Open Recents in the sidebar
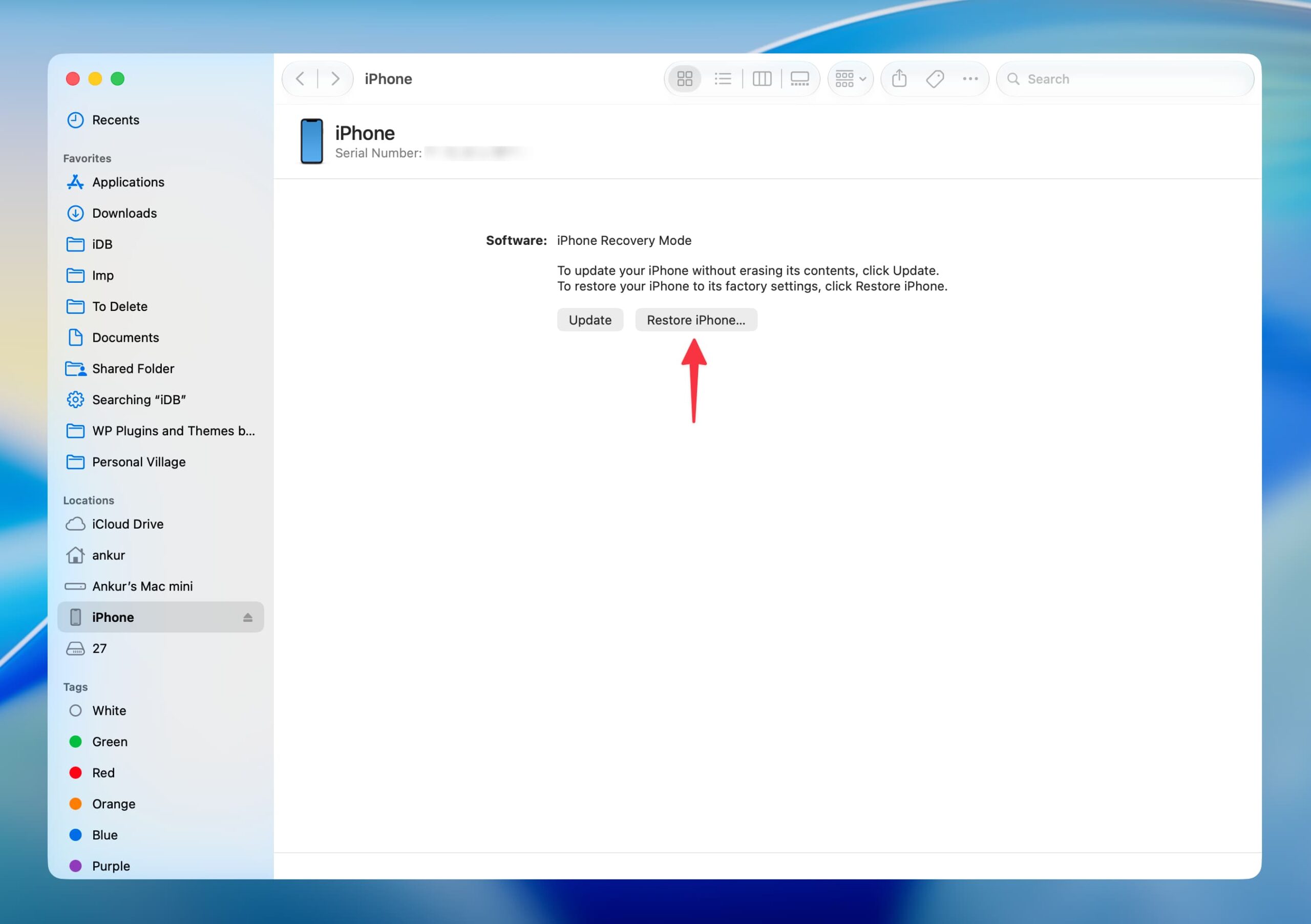The height and width of the screenshot is (924, 1311). coord(160,120)
